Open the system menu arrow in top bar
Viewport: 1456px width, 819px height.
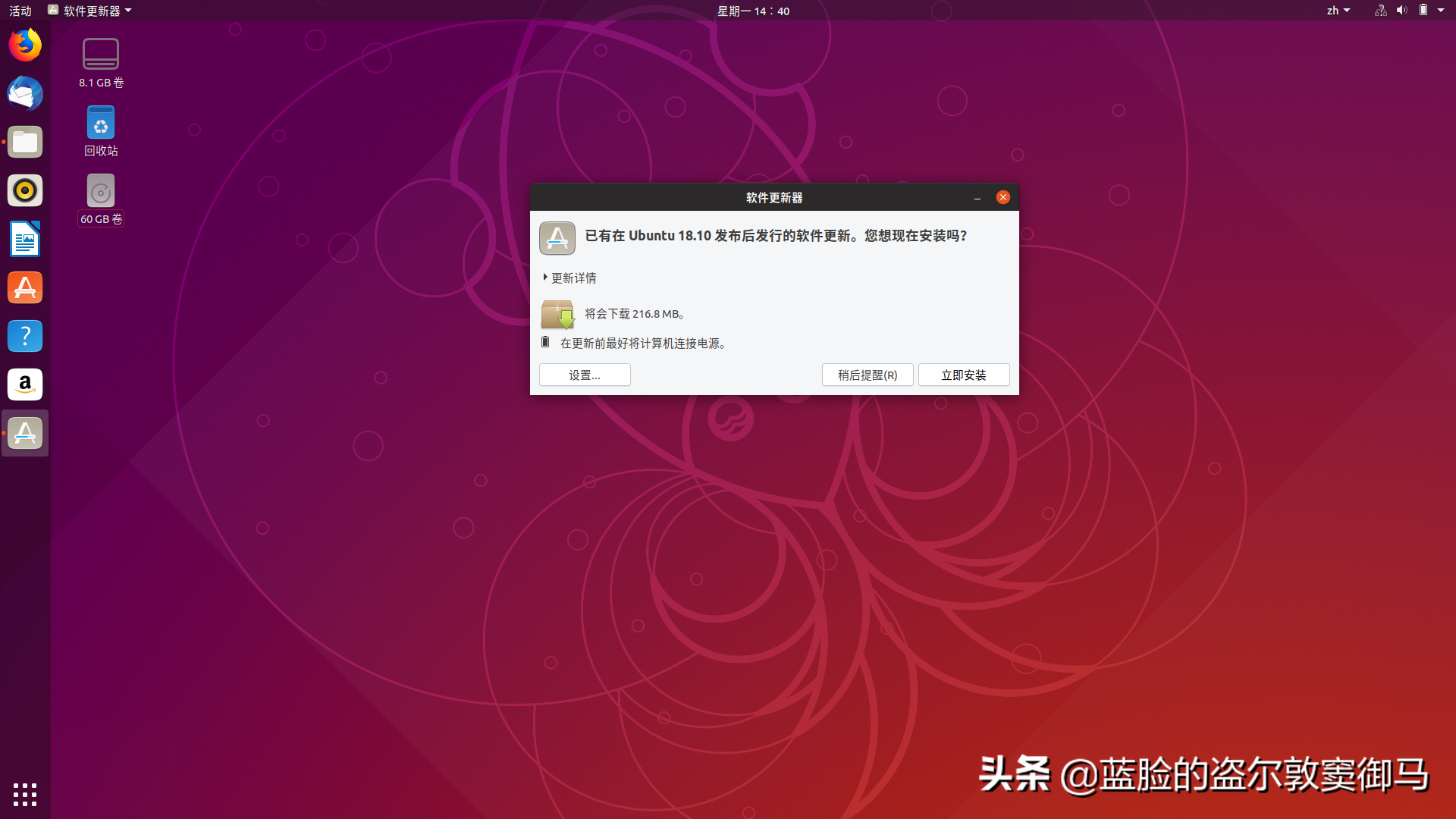(x=1441, y=11)
